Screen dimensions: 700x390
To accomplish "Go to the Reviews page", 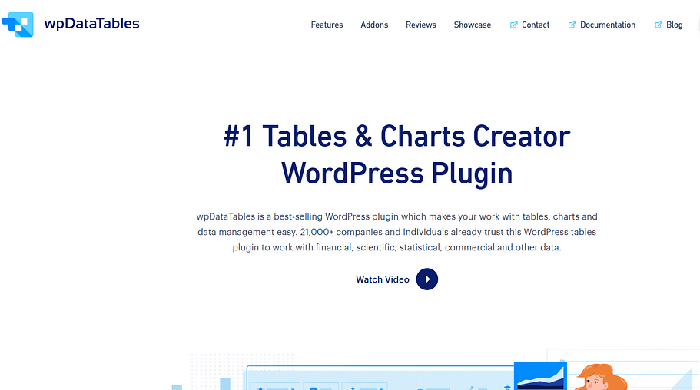I will (x=421, y=25).
